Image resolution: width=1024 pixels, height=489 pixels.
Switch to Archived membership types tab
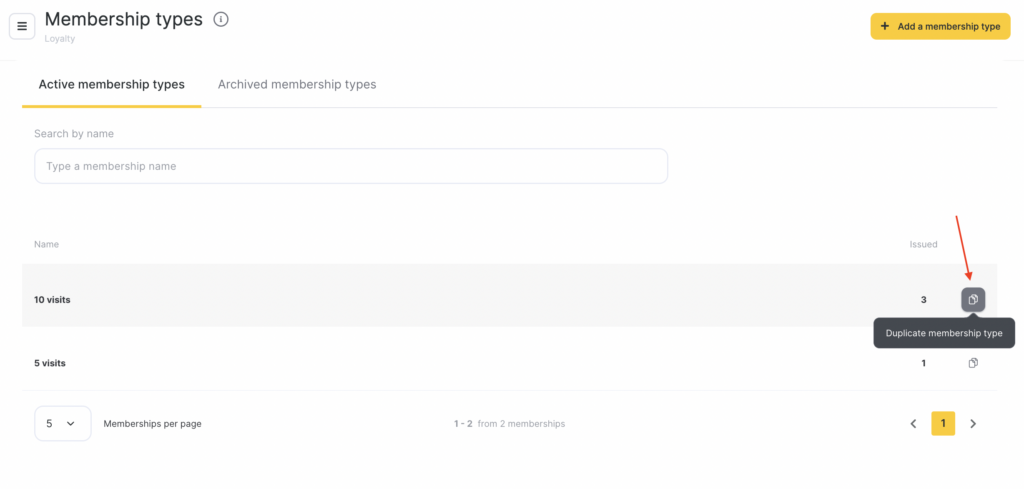point(297,84)
